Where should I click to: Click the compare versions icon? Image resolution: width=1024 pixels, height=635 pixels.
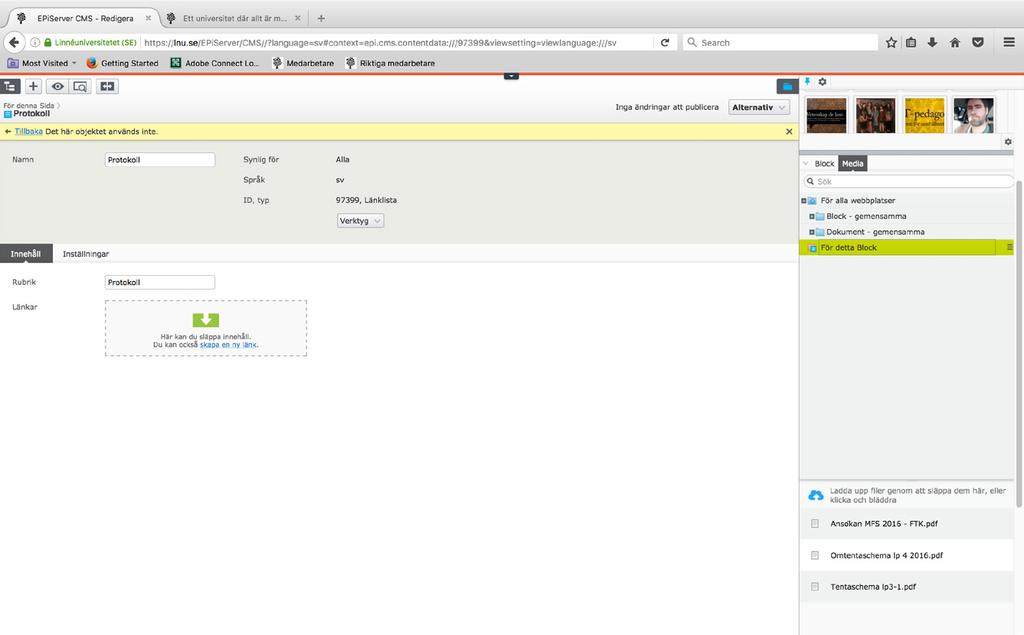click(x=107, y=86)
